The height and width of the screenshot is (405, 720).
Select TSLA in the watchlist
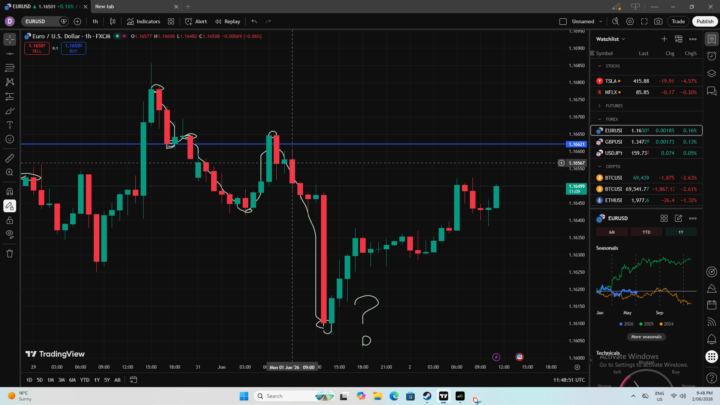[646, 81]
